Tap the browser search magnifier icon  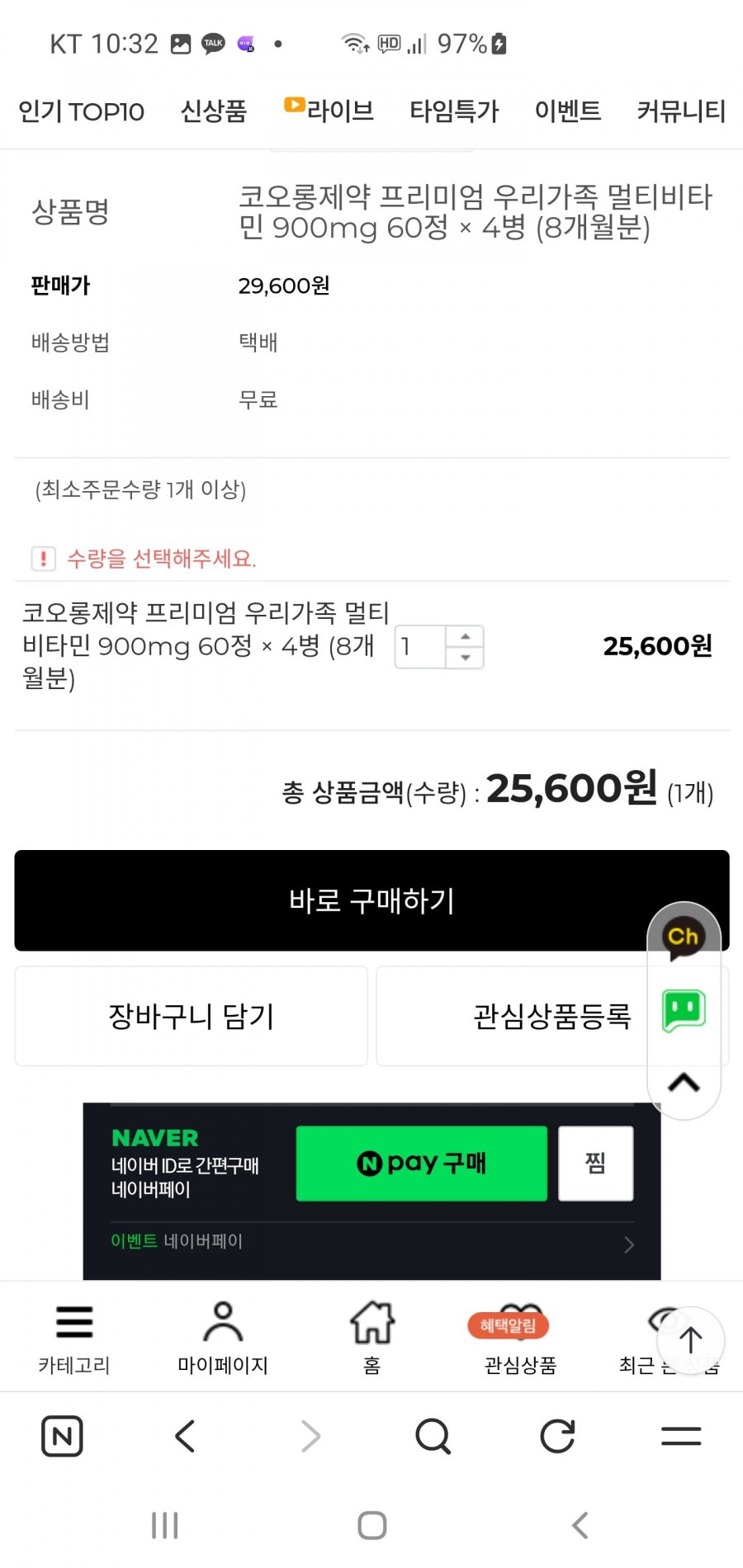pyautogui.click(x=433, y=1437)
